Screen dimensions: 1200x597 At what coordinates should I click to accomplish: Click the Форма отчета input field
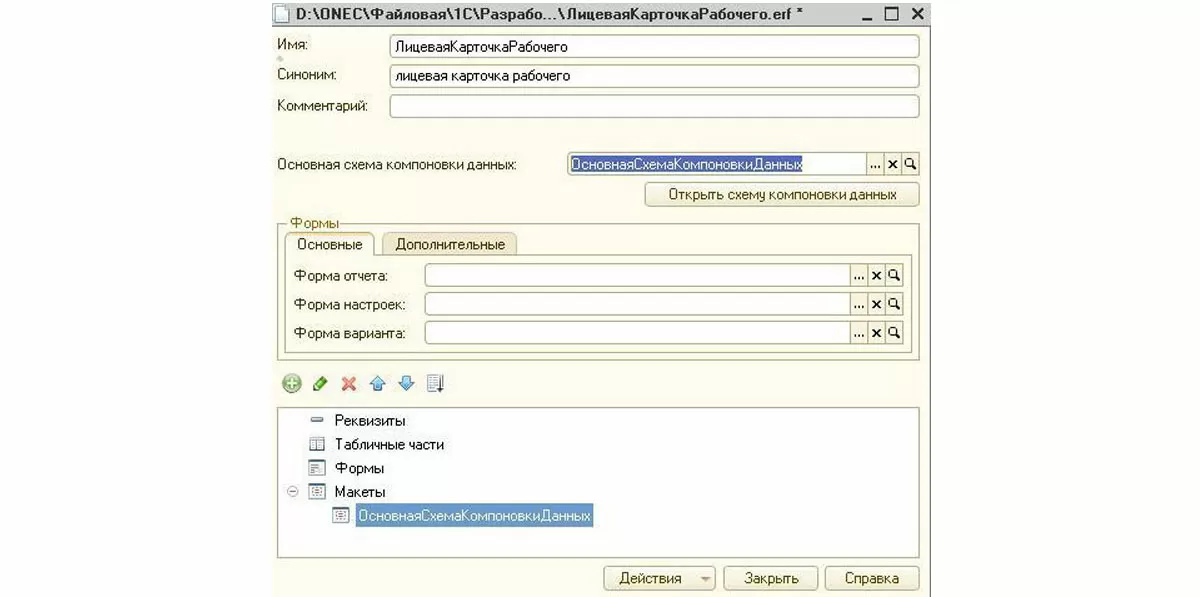[x=637, y=275]
